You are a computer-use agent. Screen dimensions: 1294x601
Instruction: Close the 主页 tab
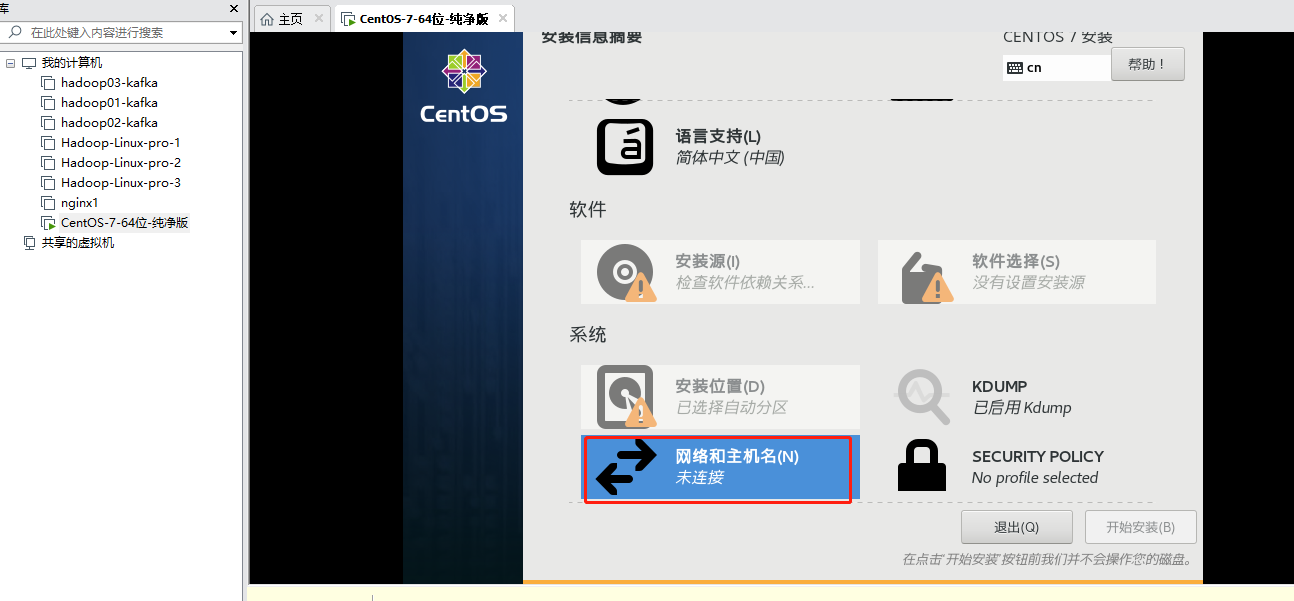(x=319, y=19)
